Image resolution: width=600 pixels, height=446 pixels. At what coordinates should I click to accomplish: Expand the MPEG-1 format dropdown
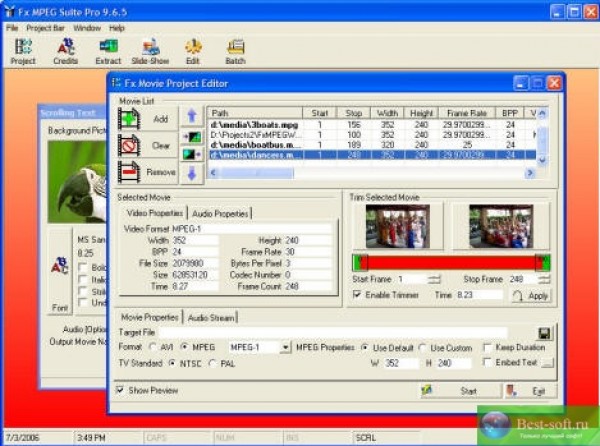285,347
